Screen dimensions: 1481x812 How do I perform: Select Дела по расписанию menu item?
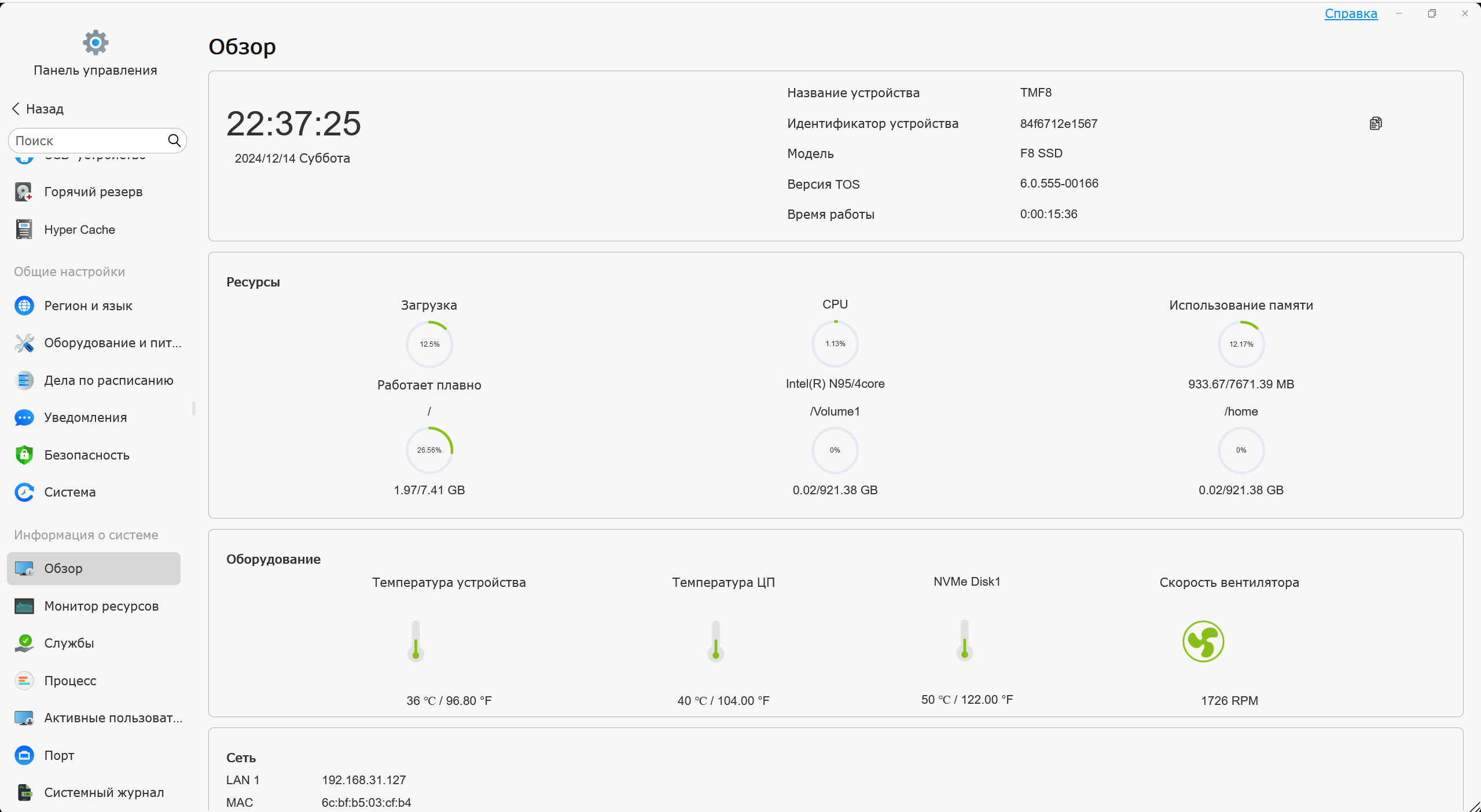(108, 381)
